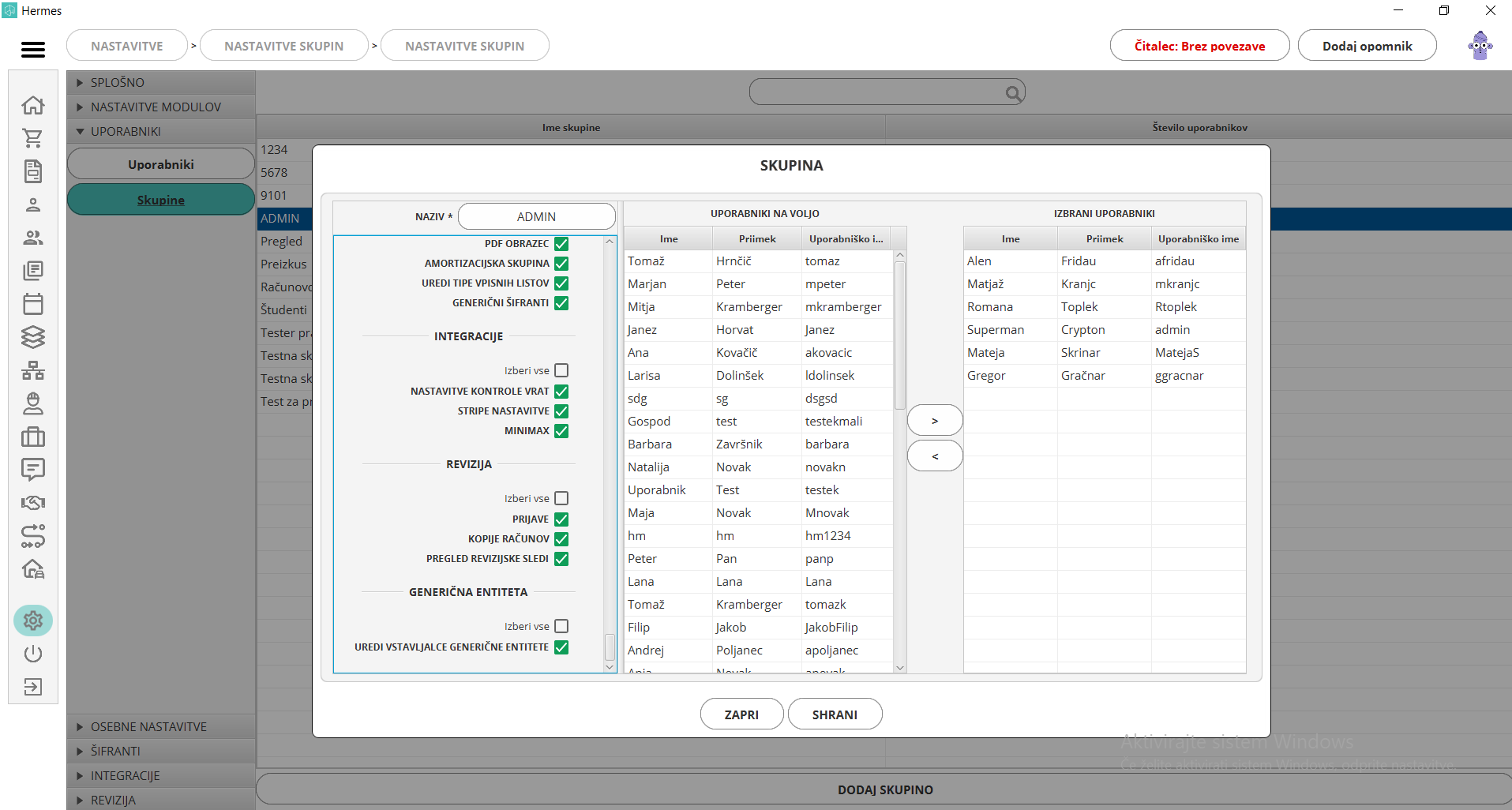Collapse the UPORABNIKI section
Screen dimensions: 1512x810
[161, 131]
